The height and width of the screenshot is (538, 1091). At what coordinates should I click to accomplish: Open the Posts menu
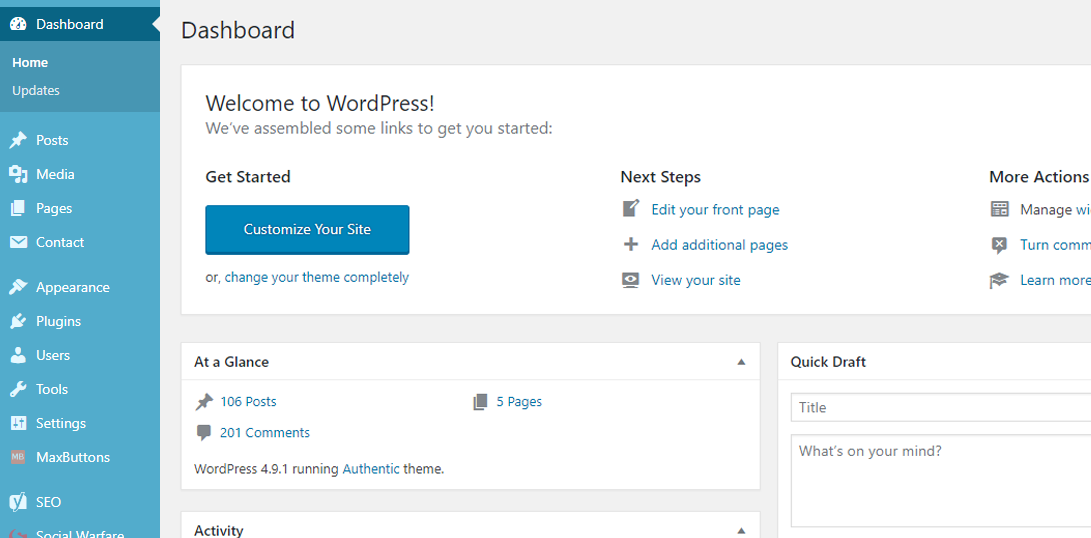(x=80, y=141)
